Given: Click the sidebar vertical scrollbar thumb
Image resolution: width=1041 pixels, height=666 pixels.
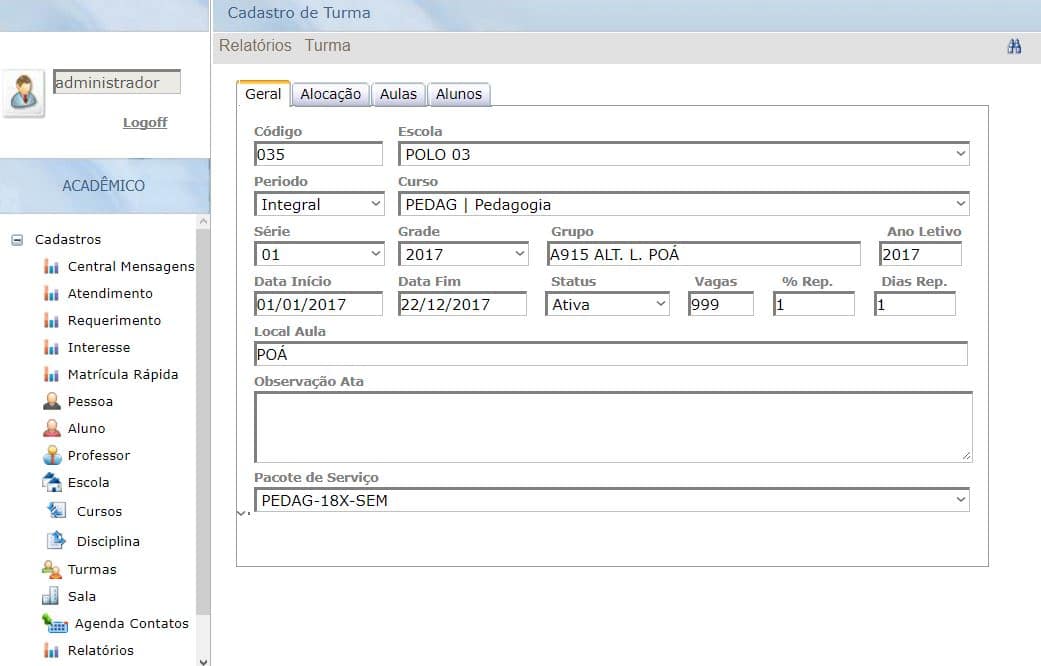Looking at the screenshot, I should click(203, 422).
